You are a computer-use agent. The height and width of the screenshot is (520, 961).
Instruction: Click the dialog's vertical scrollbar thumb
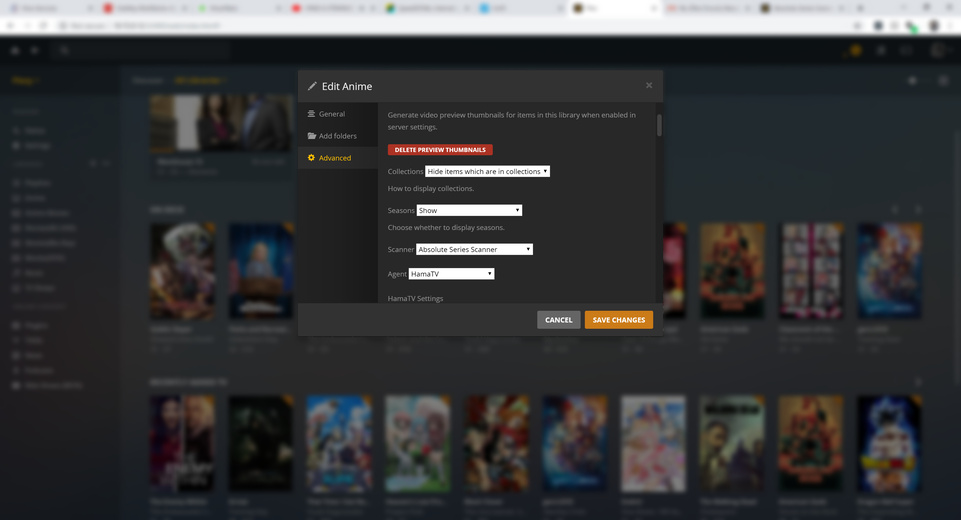[x=659, y=125]
